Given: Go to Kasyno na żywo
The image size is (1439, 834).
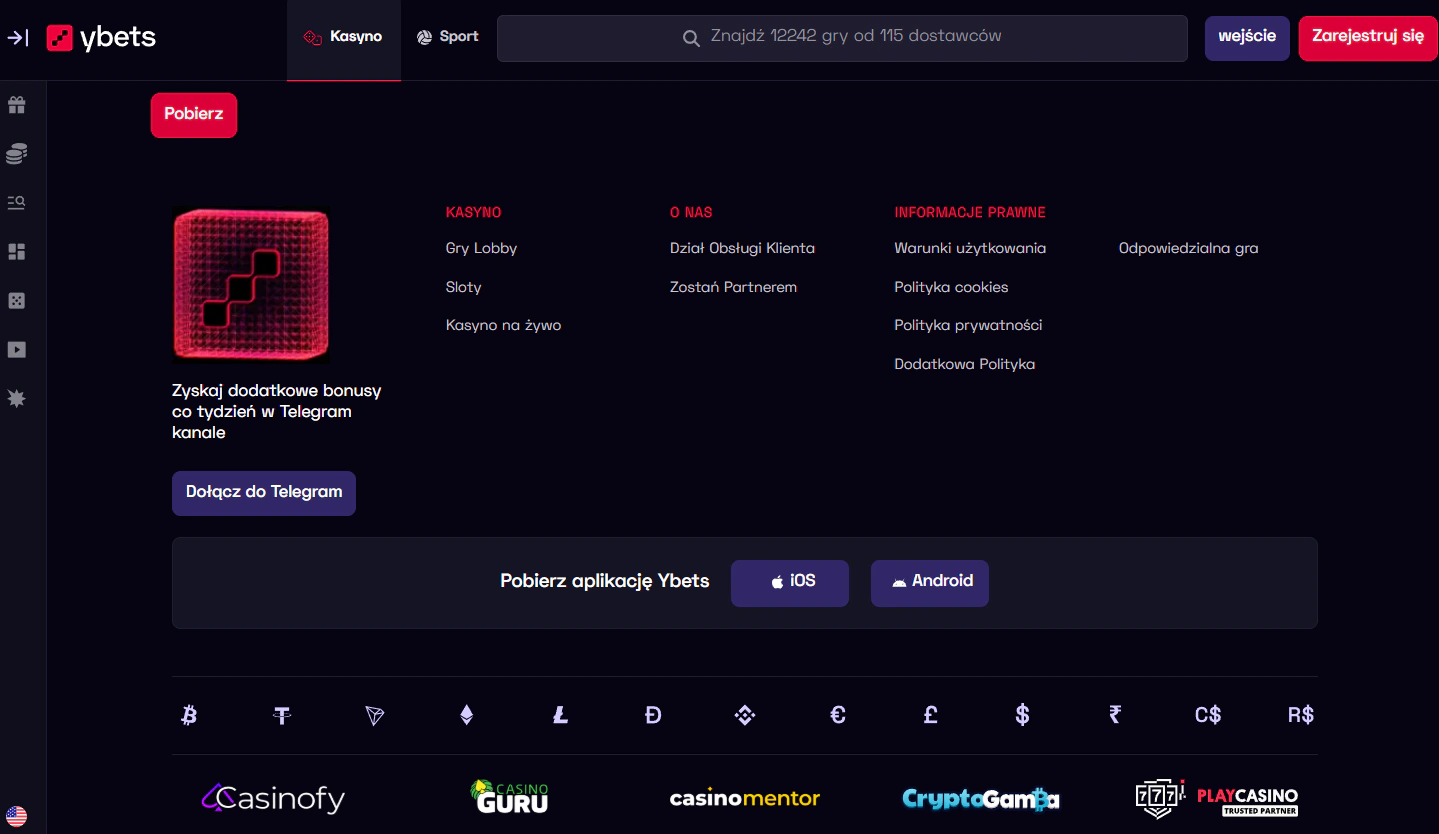Looking at the screenshot, I should [503, 325].
